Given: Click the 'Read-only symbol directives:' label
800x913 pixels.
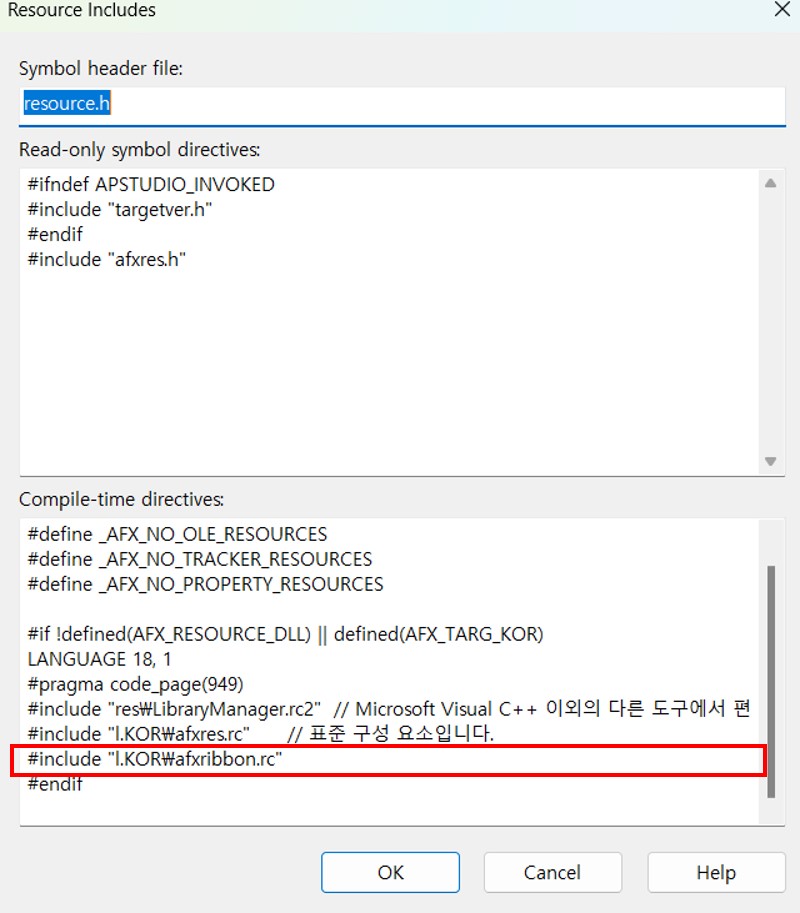Looking at the screenshot, I should point(140,150).
